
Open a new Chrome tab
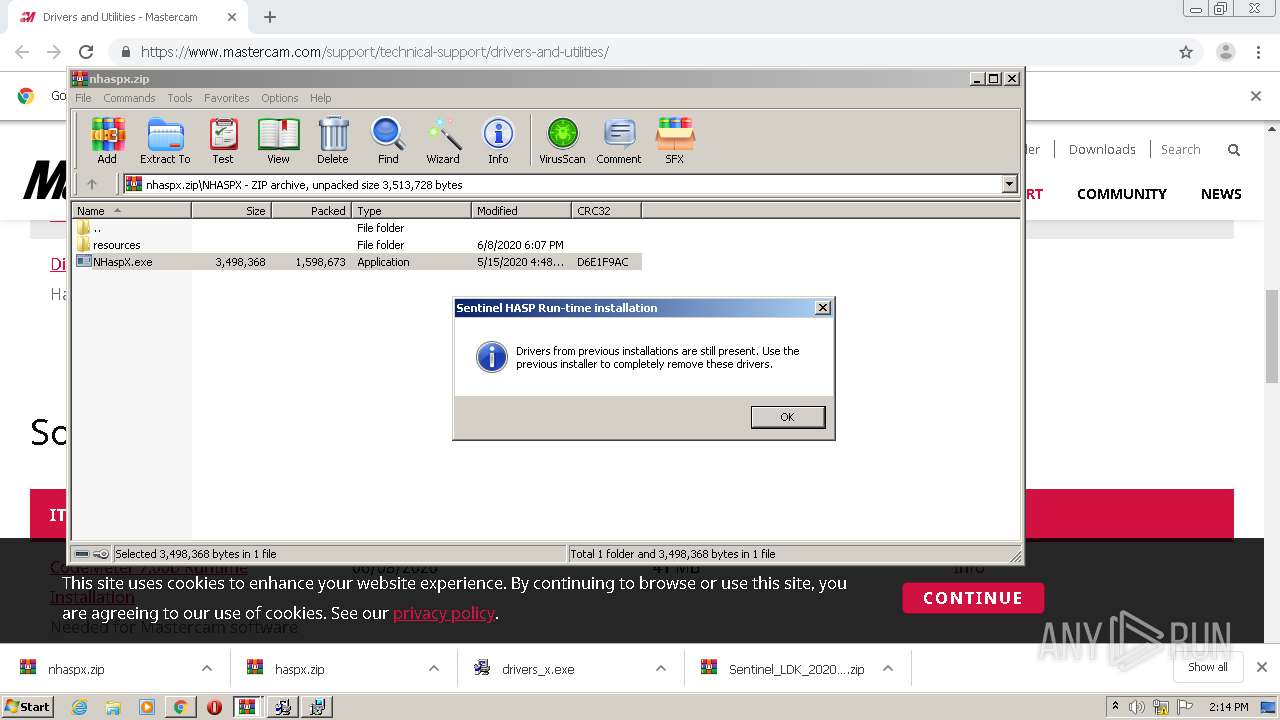269,17
